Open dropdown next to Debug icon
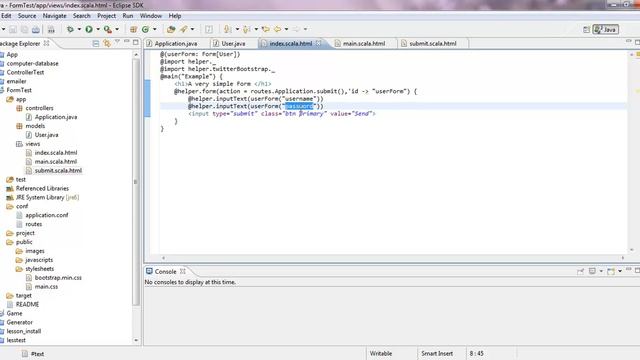 pos(79,29)
